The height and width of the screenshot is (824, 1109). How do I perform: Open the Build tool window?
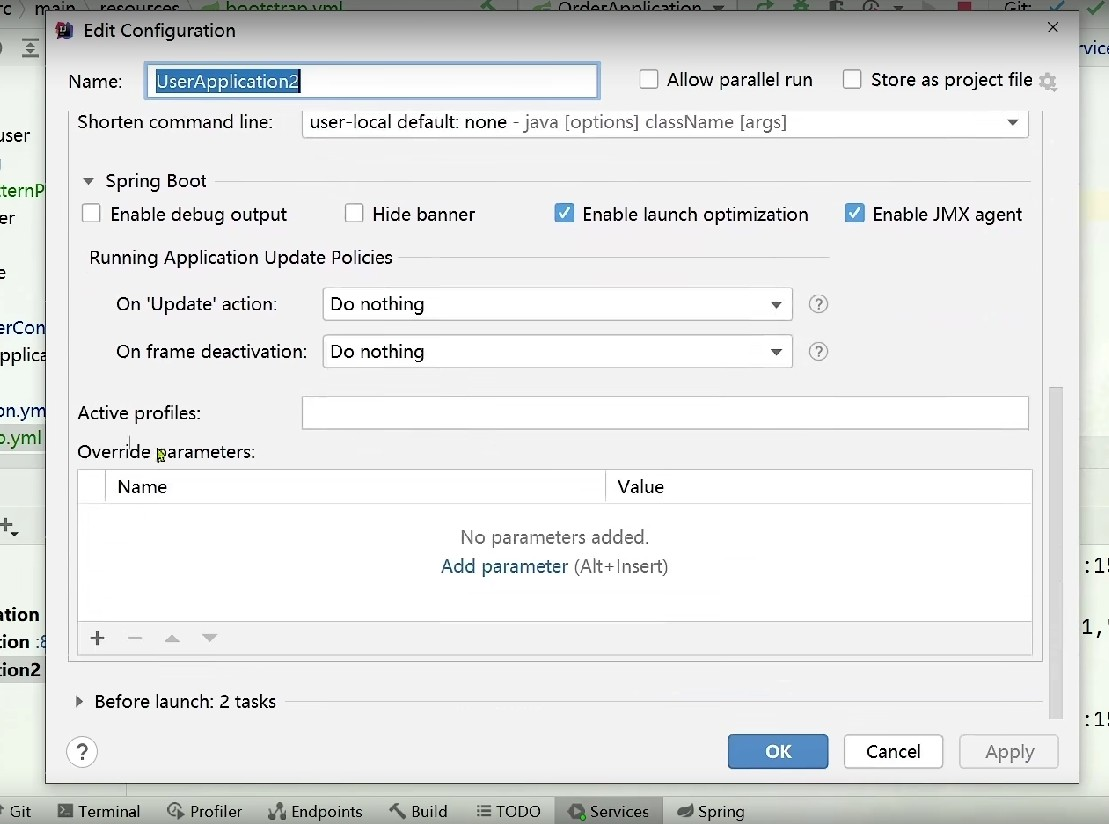point(418,811)
